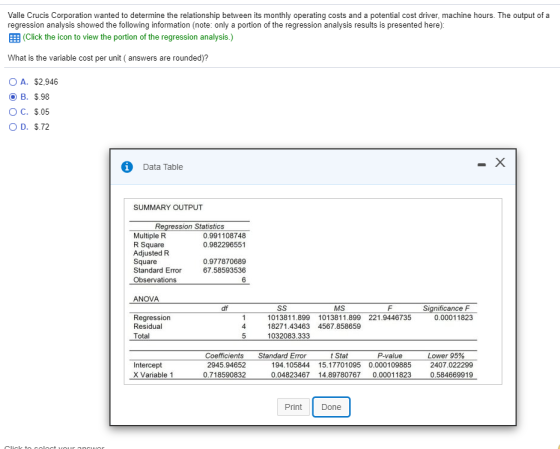
Task: Click the X Variable 1 coefficient value
Action: click(224, 375)
